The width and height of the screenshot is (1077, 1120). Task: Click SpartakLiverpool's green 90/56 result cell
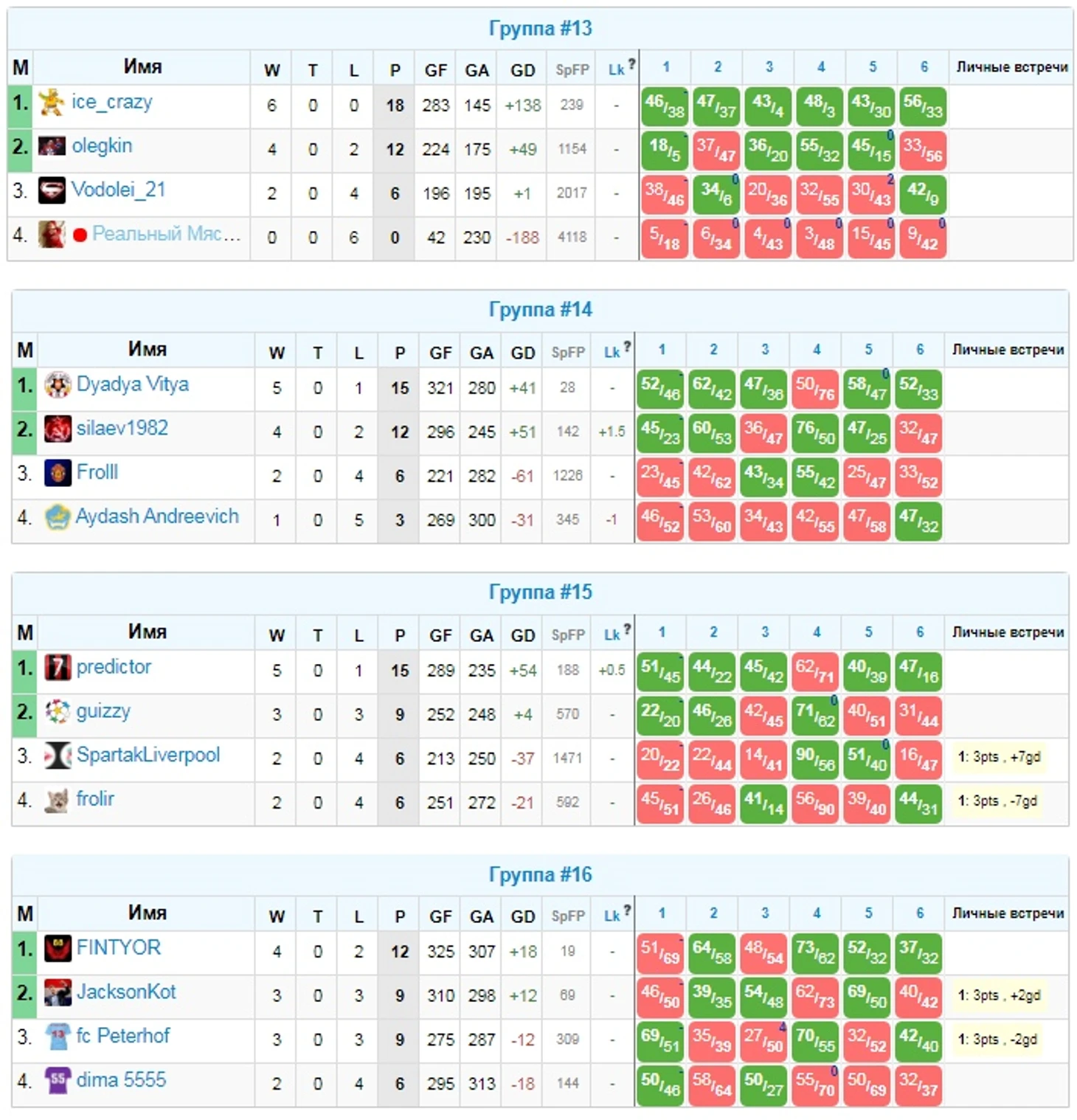pyautogui.click(x=815, y=760)
